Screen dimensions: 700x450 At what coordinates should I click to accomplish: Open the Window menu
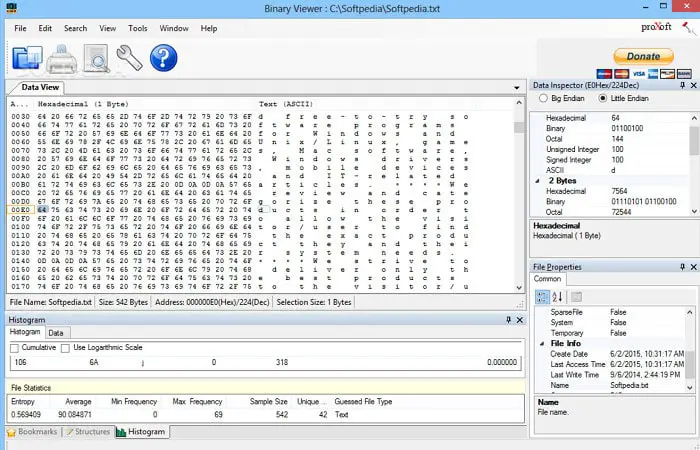[174, 28]
